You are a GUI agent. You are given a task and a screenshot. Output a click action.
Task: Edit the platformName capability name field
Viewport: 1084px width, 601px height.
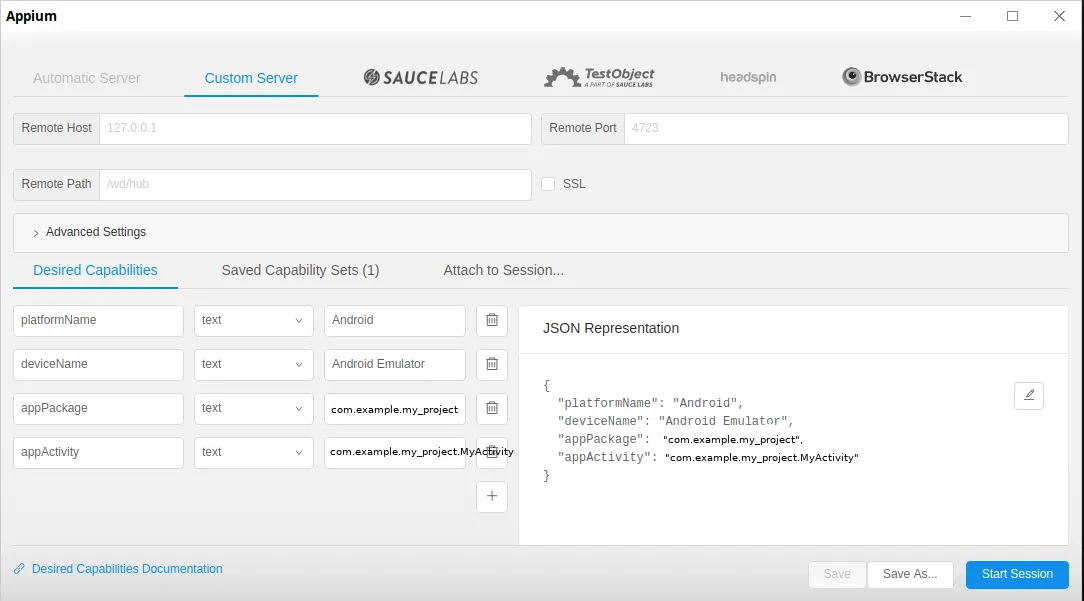click(98, 320)
